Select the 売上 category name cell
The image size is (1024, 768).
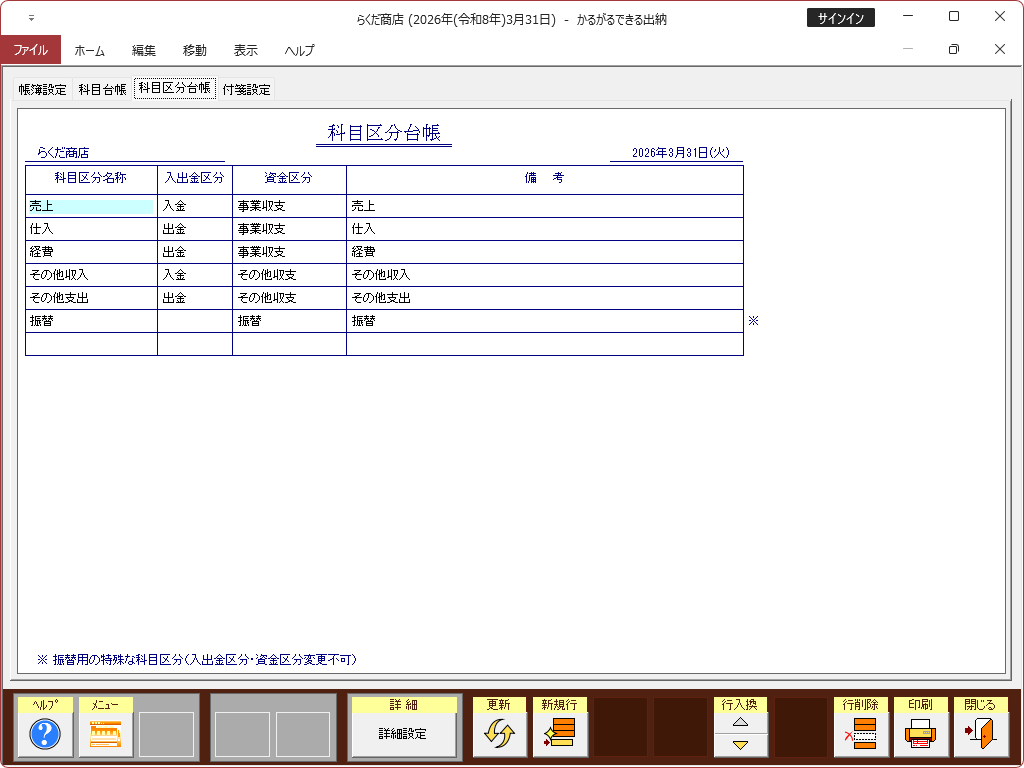(91, 206)
